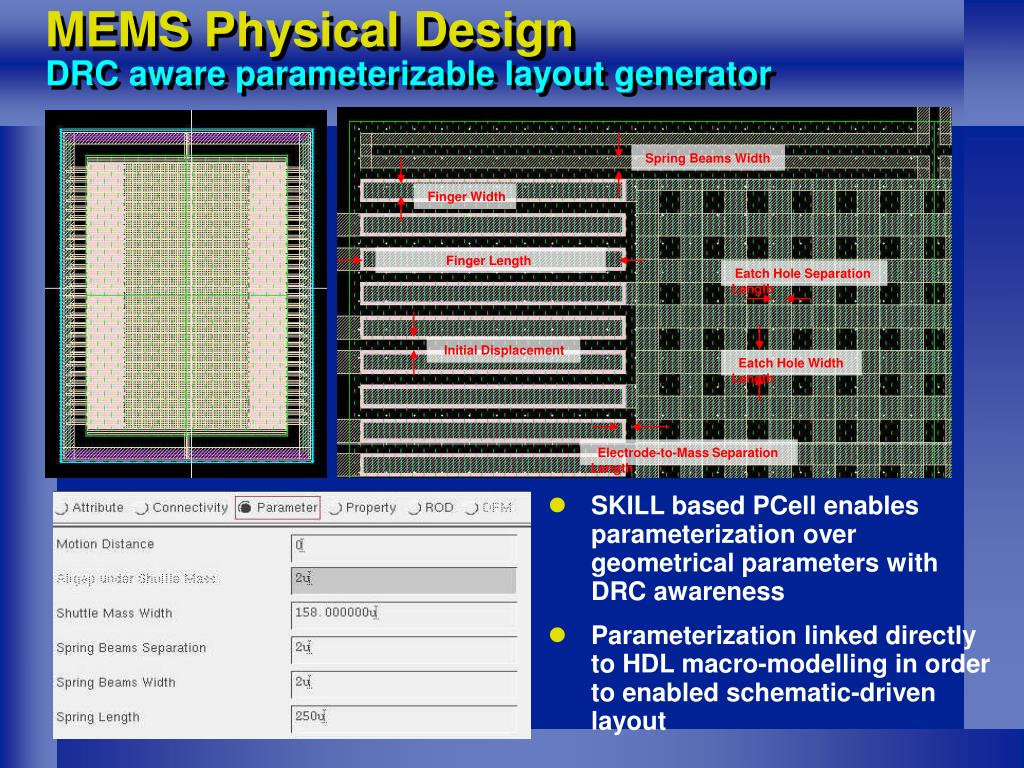Click the 'Spring Beams Width' label in the layout
The width and height of the screenshot is (1024, 768).
tap(707, 158)
